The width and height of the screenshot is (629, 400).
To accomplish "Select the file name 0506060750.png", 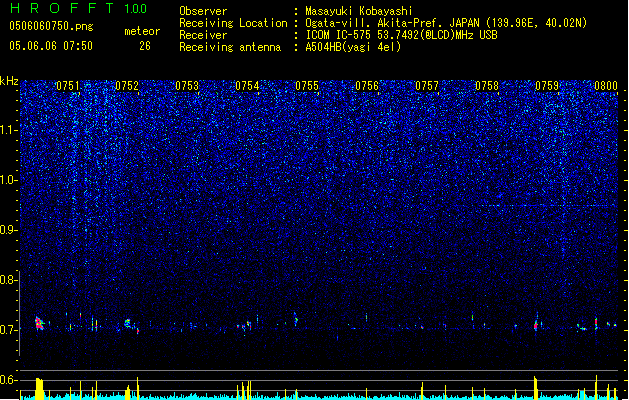I will (51, 26).
